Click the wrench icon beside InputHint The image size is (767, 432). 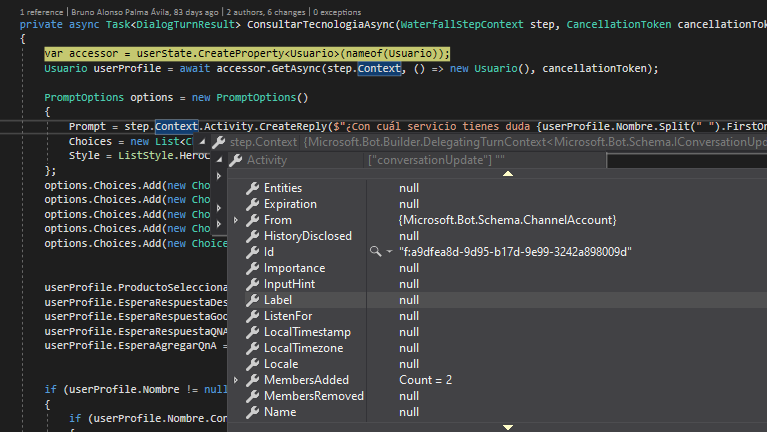click(x=252, y=284)
